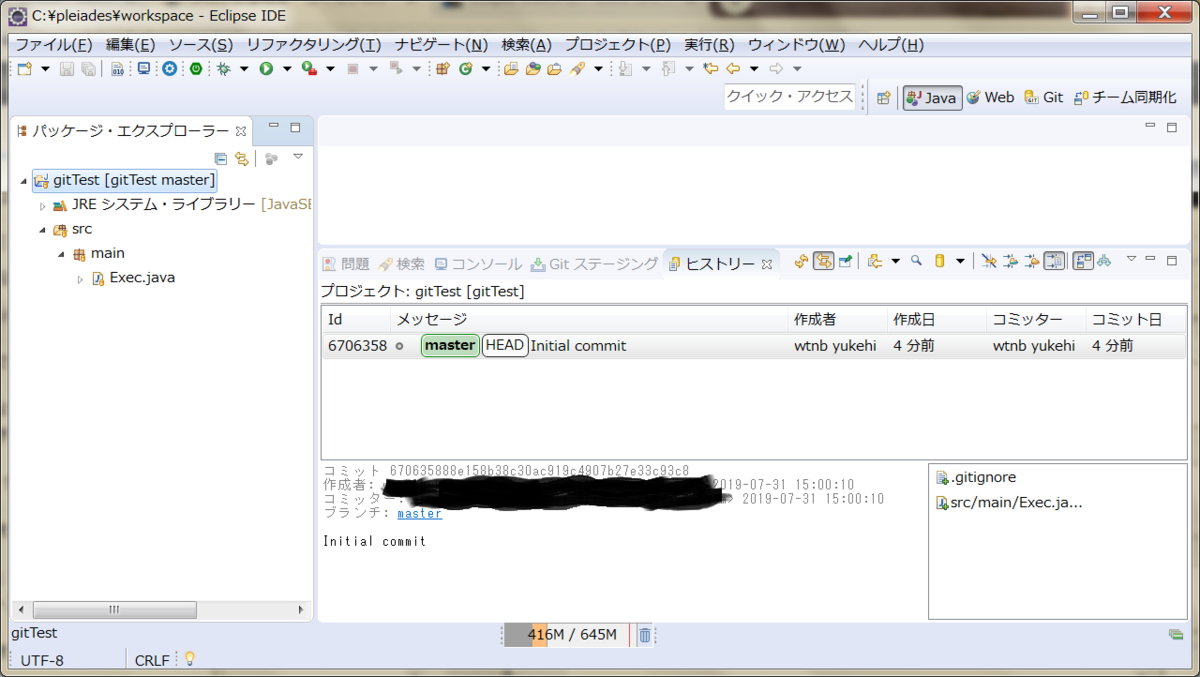
Task: Open the Debug button dropdown arrow
Action: coord(243,69)
